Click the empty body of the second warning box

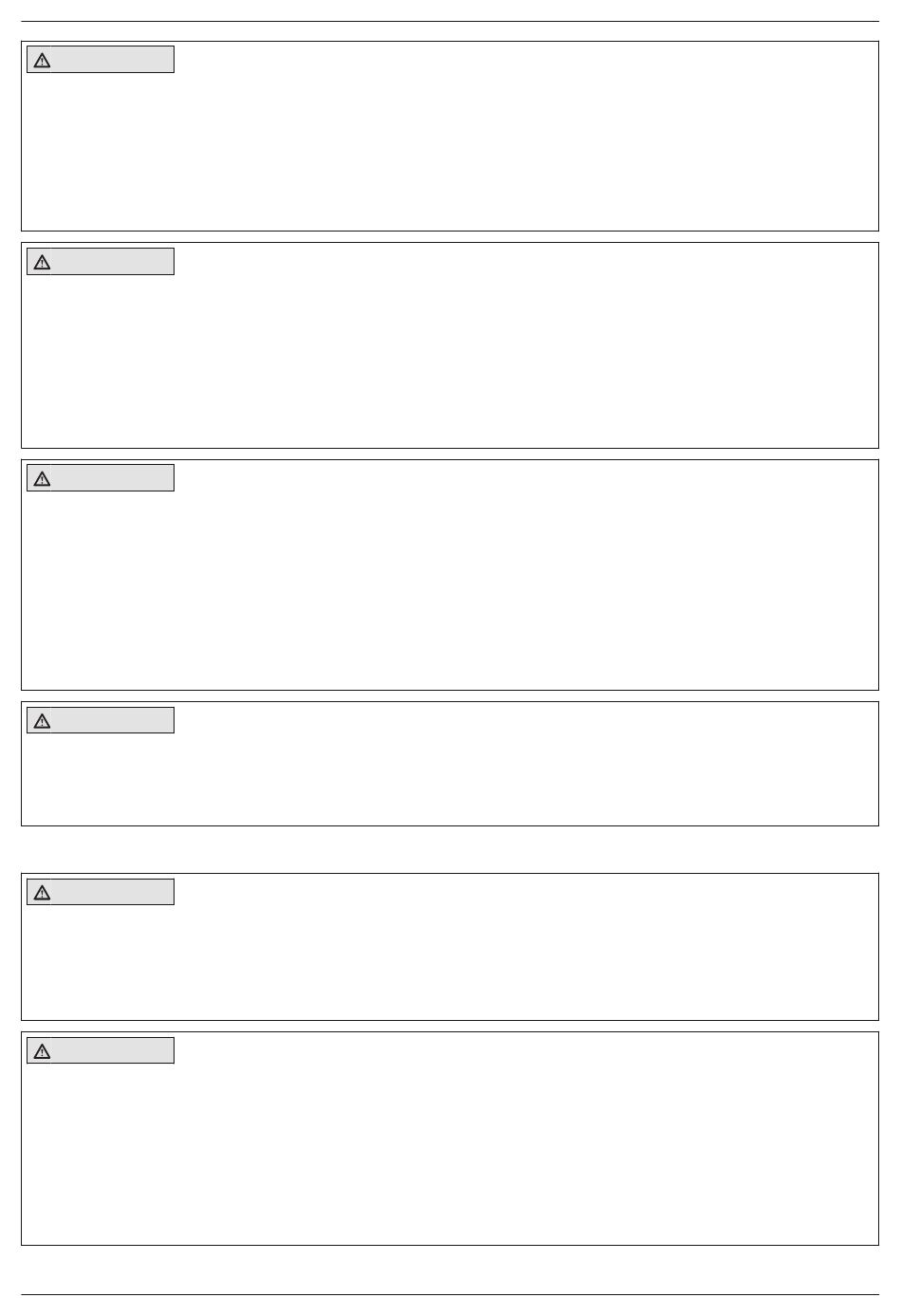click(x=450, y=361)
